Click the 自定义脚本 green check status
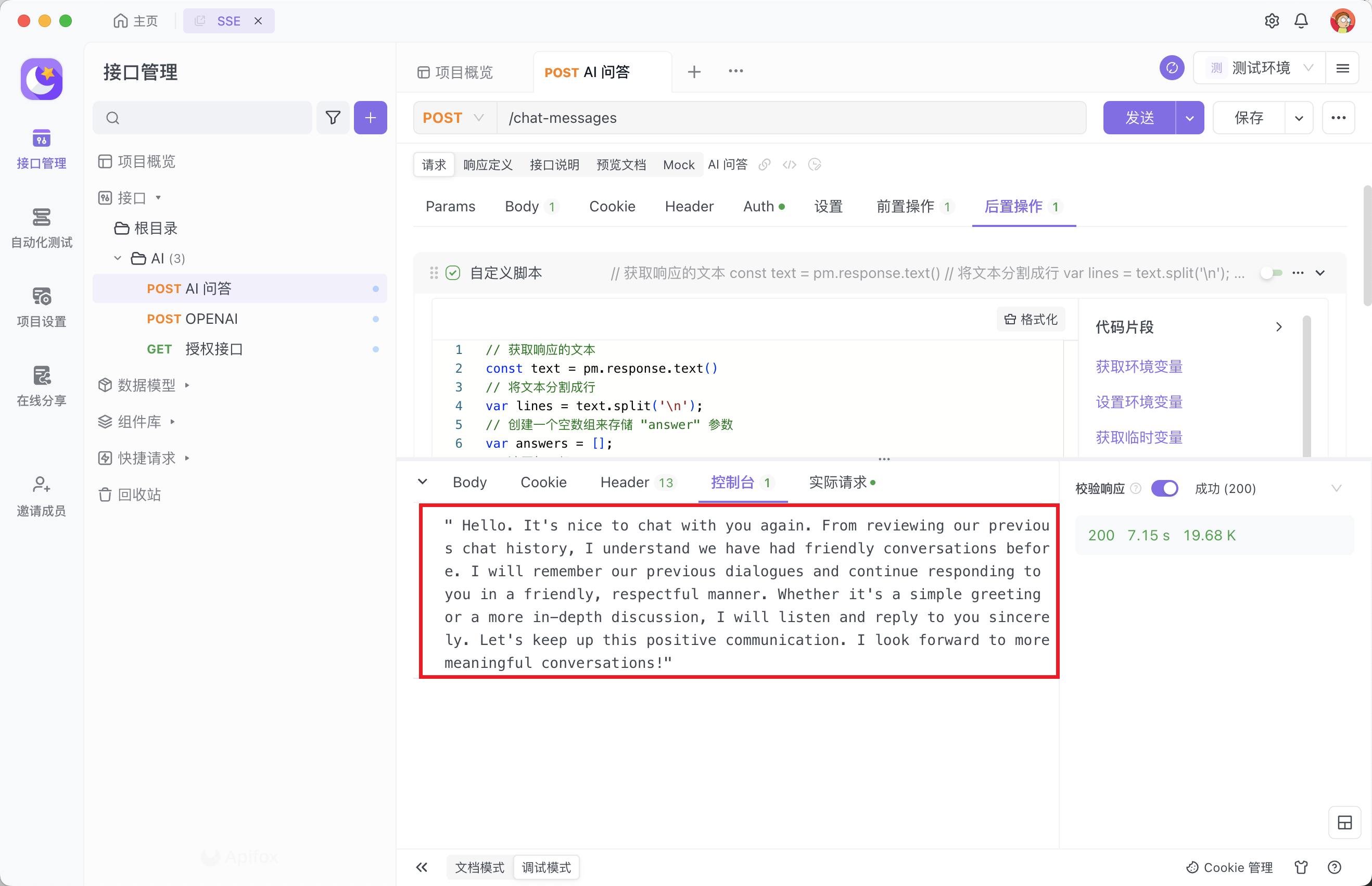 point(453,273)
